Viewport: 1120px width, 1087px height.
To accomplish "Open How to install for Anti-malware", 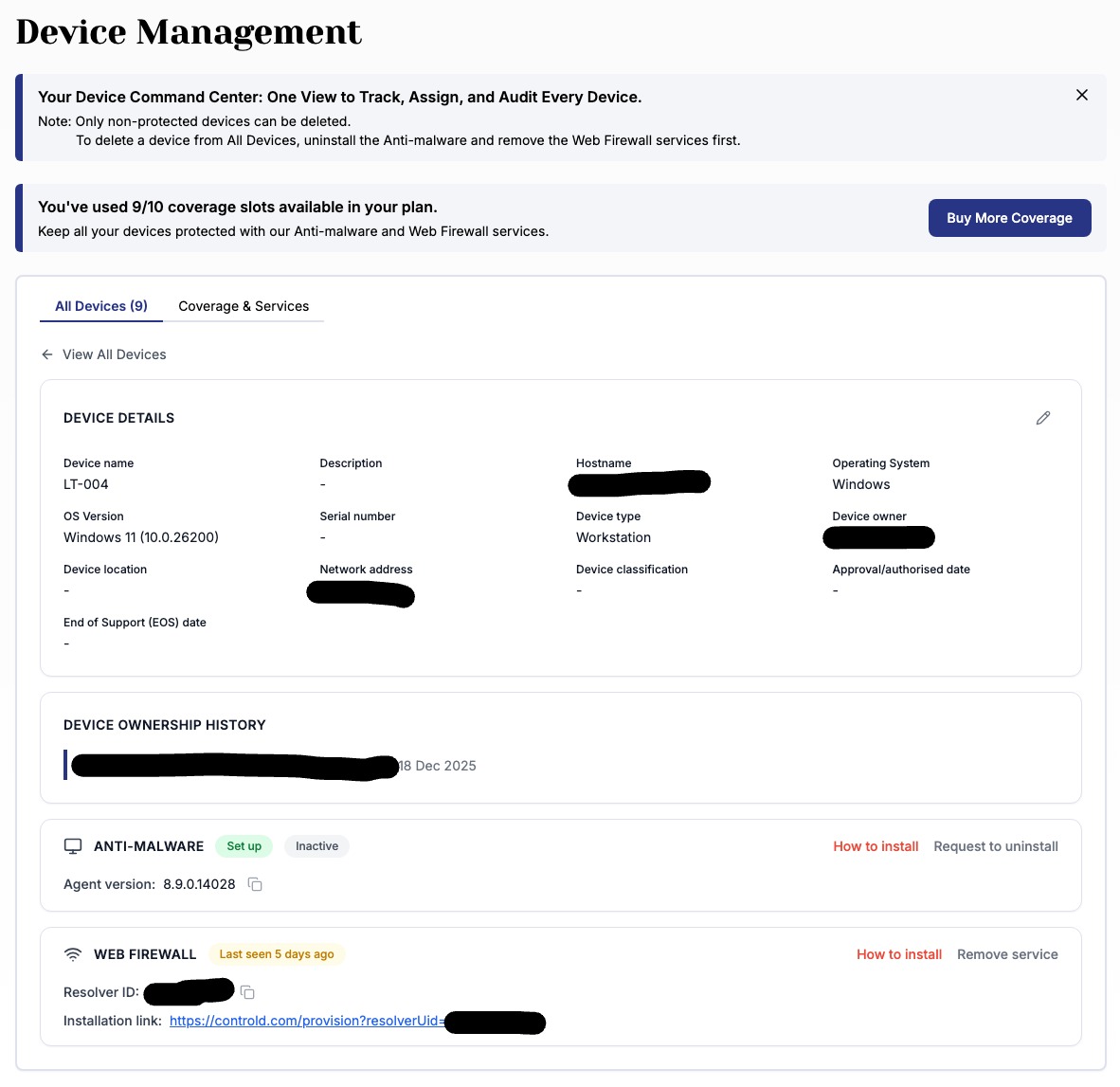I will (x=876, y=846).
